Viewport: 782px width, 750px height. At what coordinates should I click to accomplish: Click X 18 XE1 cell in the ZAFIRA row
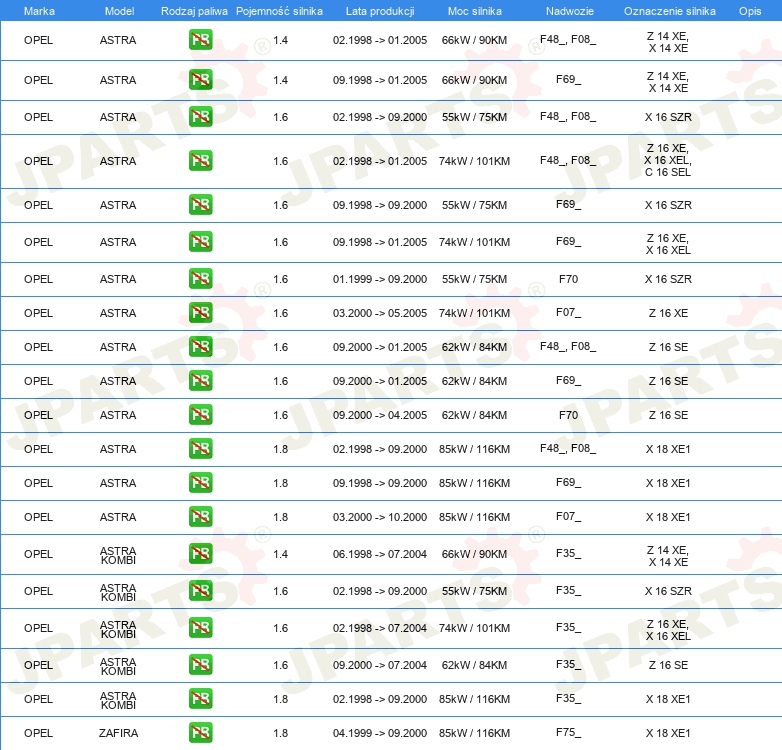668,733
